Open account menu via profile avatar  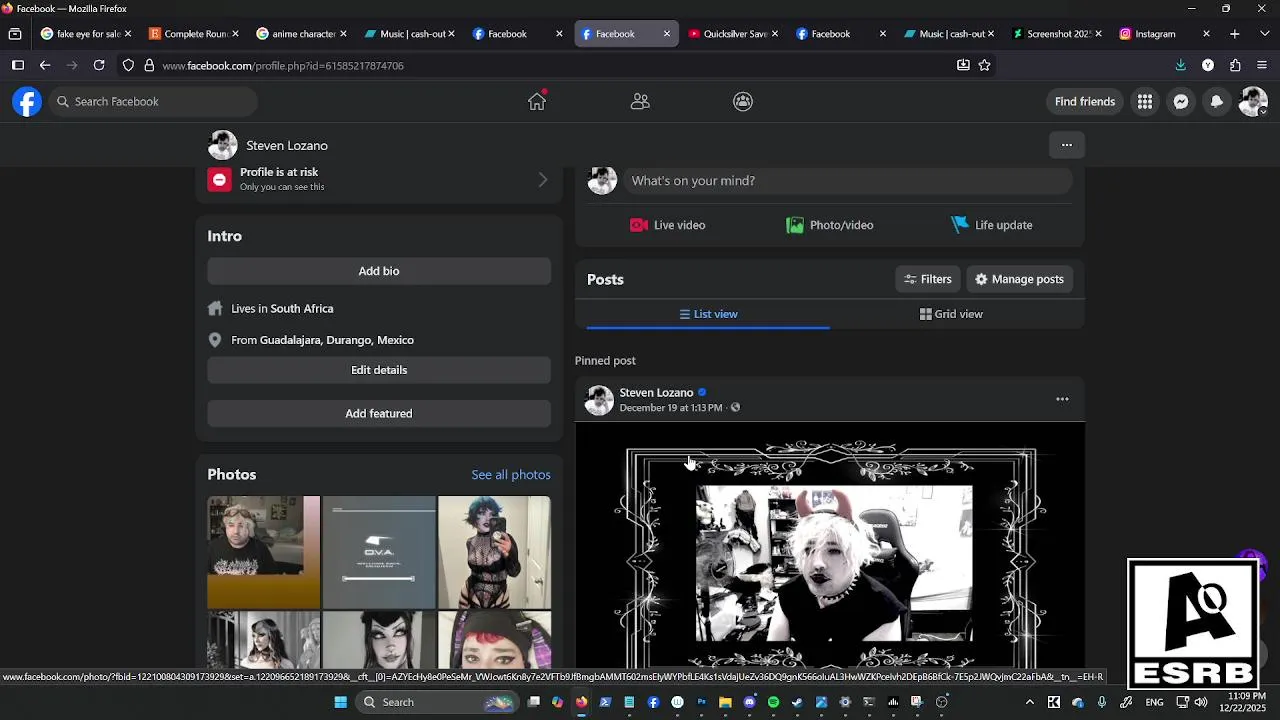[x=1253, y=101]
